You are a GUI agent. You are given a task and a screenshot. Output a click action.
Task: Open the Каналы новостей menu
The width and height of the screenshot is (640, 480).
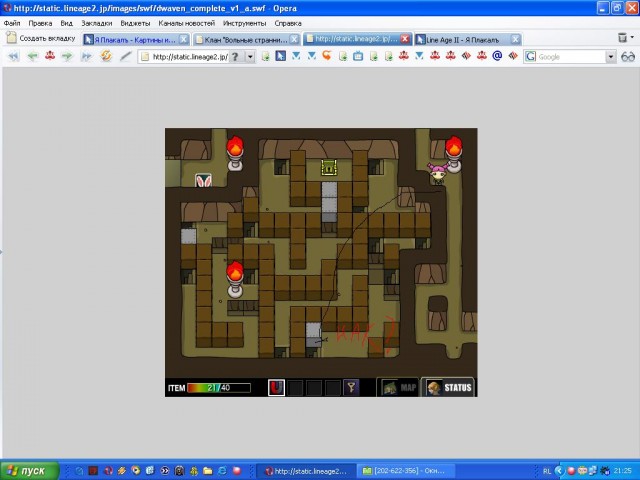(x=187, y=23)
